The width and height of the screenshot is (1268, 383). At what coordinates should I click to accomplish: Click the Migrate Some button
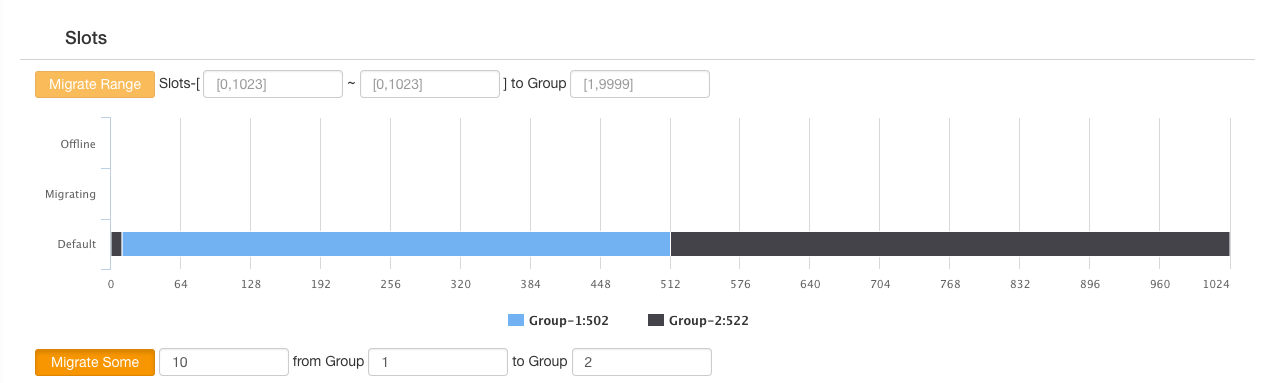95,362
